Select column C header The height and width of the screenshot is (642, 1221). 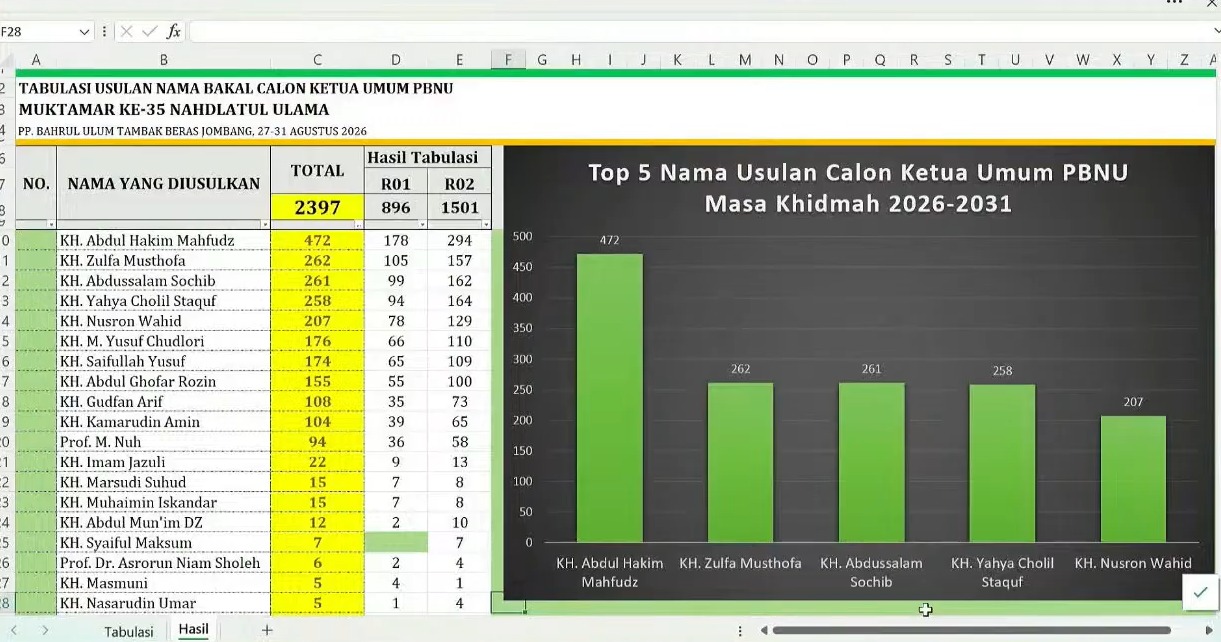tap(317, 60)
